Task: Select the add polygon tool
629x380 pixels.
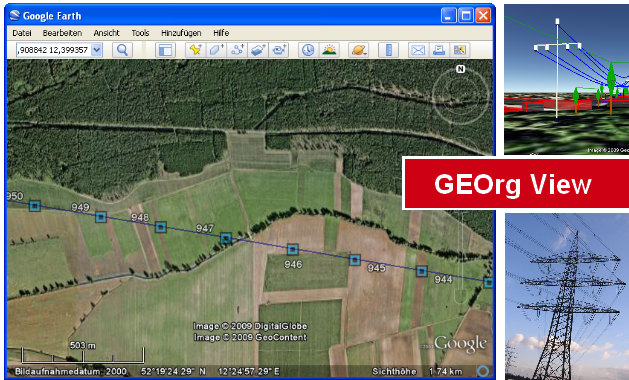Action: (217, 50)
